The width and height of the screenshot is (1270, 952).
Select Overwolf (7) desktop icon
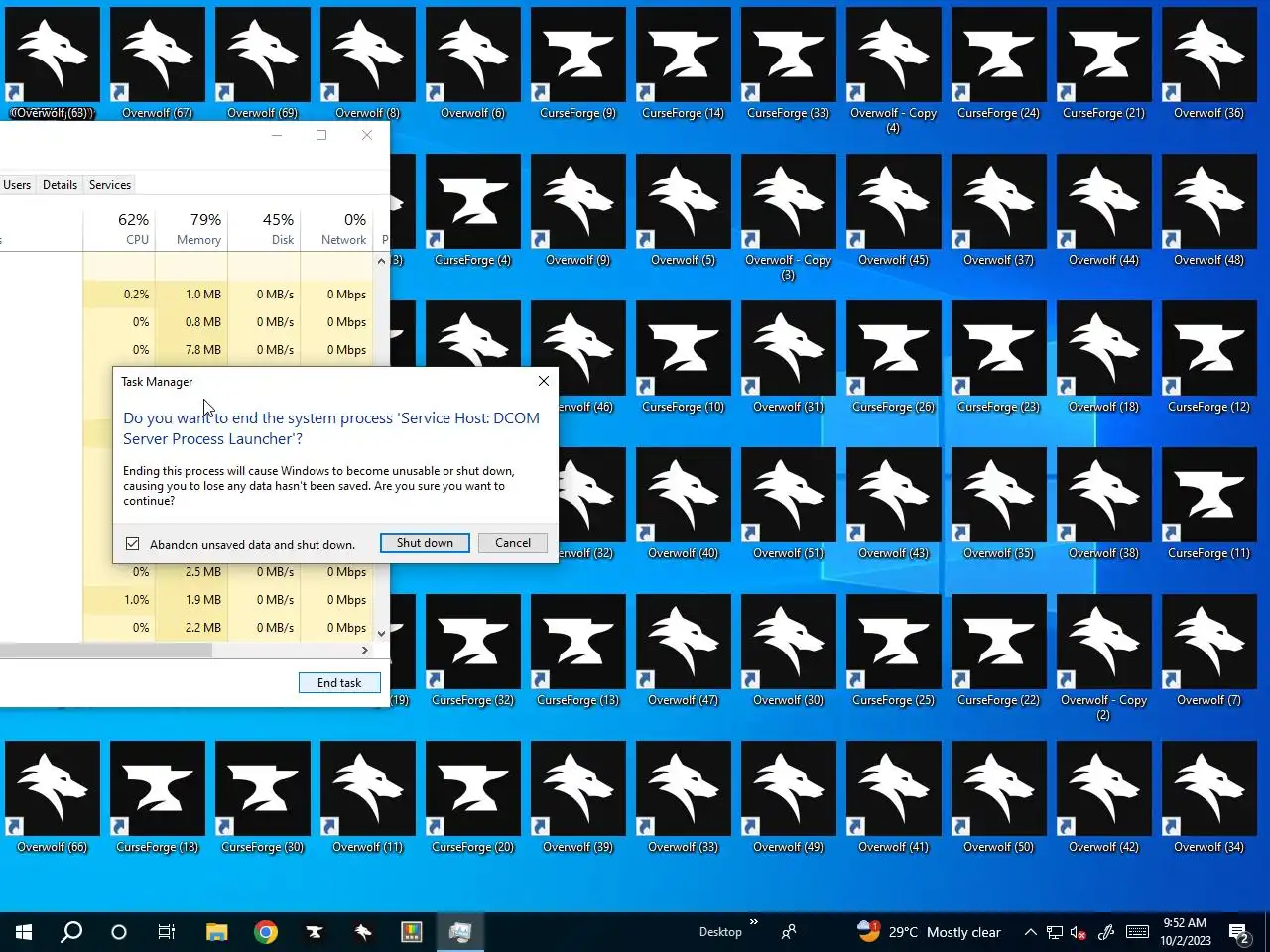pos(1209,652)
